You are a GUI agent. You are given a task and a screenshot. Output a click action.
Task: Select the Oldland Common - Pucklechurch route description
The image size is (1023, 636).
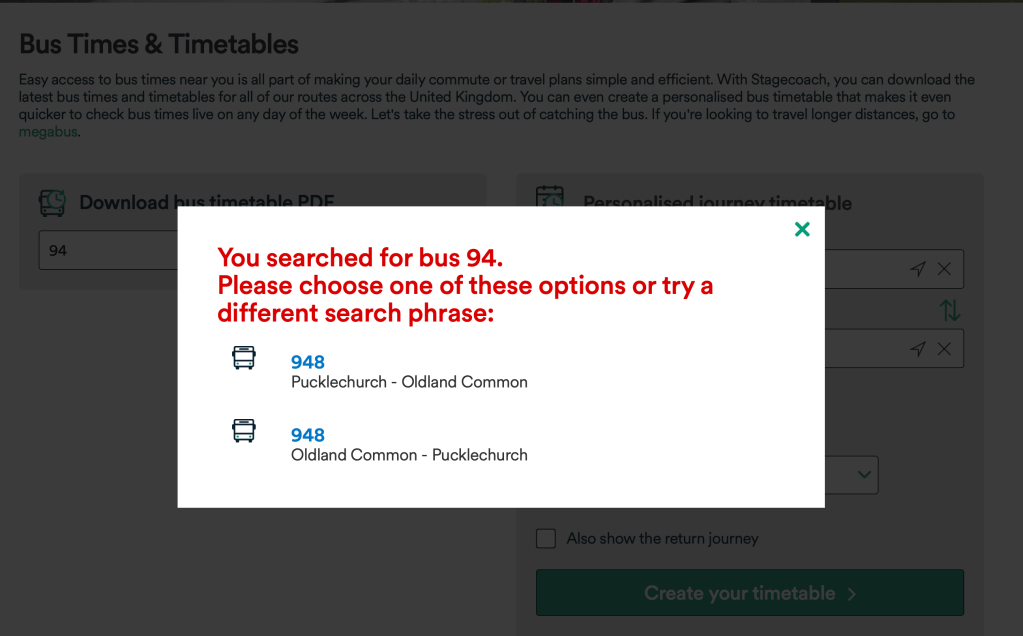409,455
